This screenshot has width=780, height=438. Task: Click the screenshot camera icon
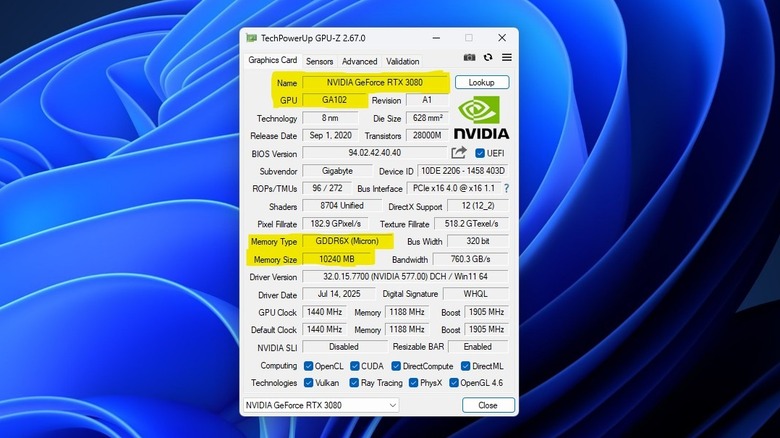pyautogui.click(x=469, y=59)
